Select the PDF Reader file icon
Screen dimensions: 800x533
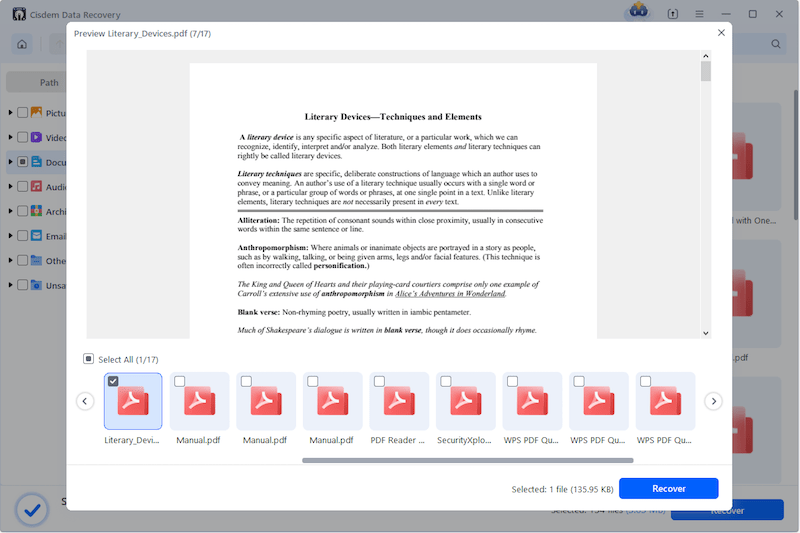pyautogui.click(x=399, y=401)
